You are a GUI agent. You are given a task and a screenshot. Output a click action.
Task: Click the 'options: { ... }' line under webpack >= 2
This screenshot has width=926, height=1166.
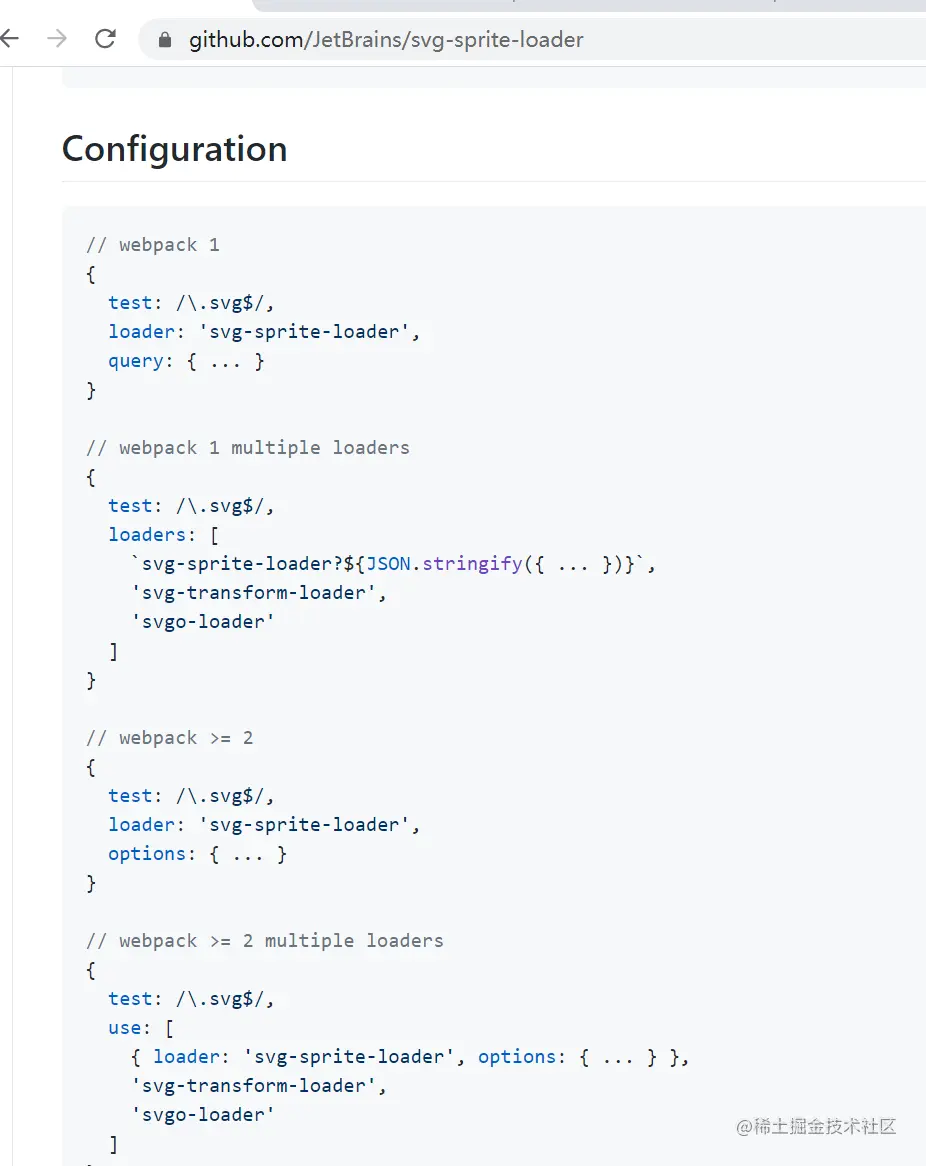(x=197, y=854)
